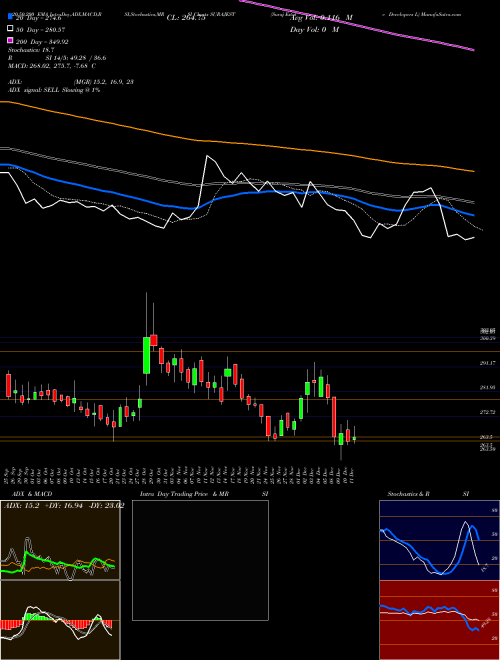Screen dimensions: 500x660
Task: Click the ADX (MGR) 15.2, 16.9, 23 values
Action: (104, 82)
